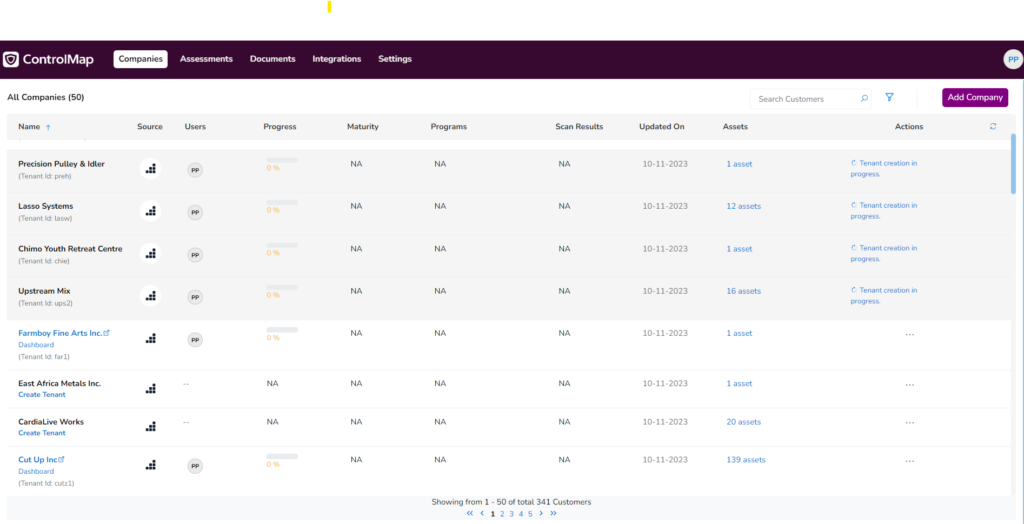Open actions menu for CardiaLive Works
Viewport: 1024px width, 524px height.
point(910,423)
